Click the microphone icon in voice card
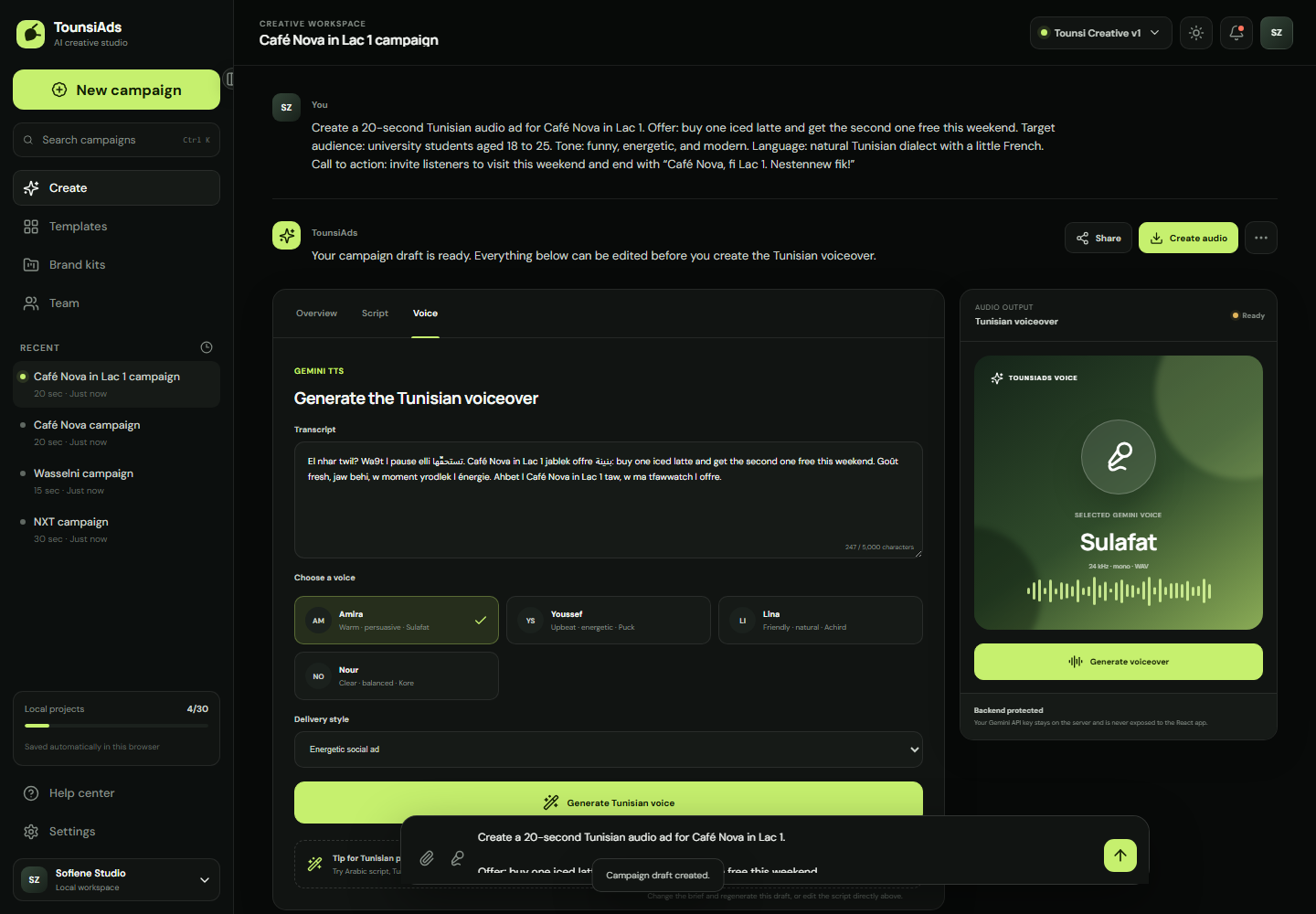1316x914 pixels. click(x=1119, y=457)
